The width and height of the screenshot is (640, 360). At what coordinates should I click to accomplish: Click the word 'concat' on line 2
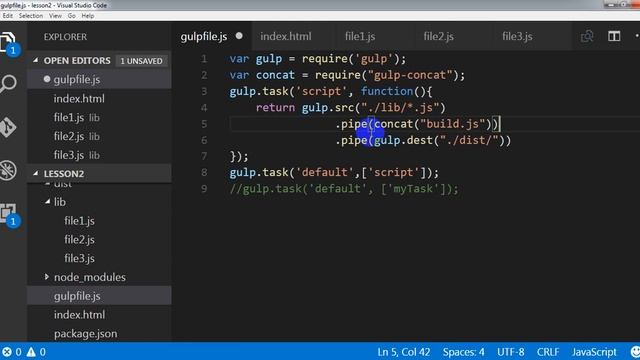click(275, 75)
